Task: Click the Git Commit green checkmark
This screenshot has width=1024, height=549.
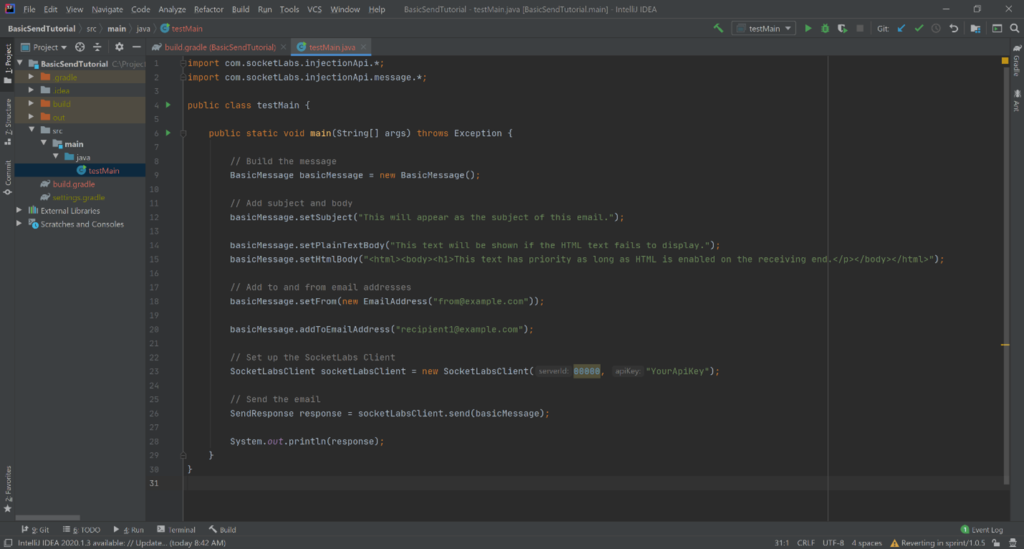Action: coord(919,29)
